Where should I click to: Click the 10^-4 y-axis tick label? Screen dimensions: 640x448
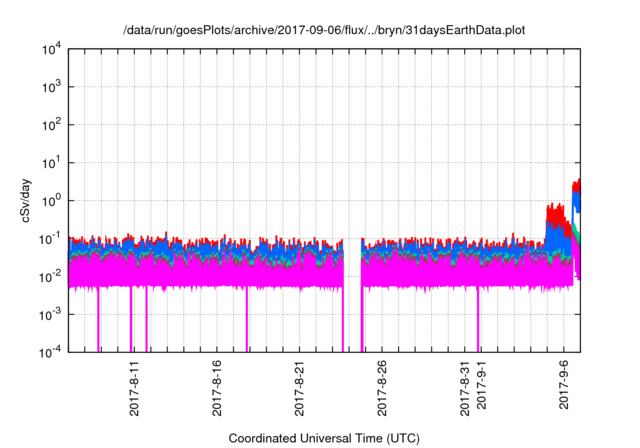coord(51,352)
